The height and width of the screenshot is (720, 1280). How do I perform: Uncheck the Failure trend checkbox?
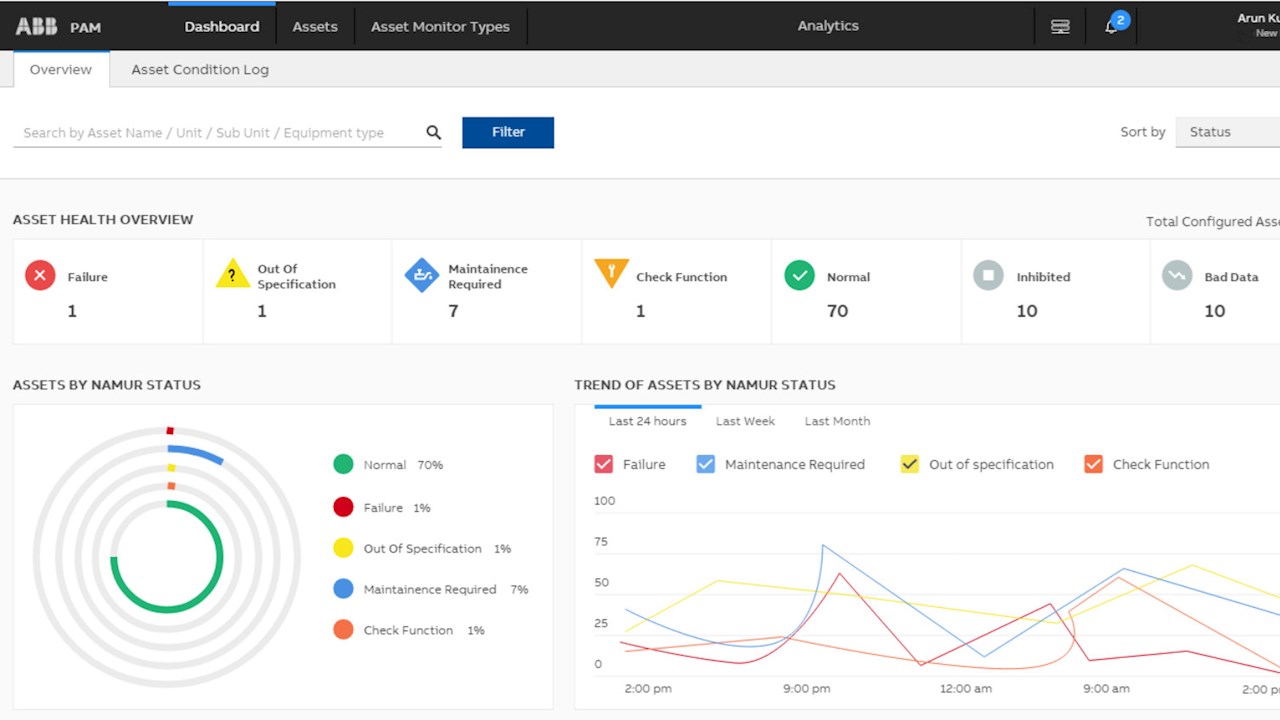pos(603,464)
